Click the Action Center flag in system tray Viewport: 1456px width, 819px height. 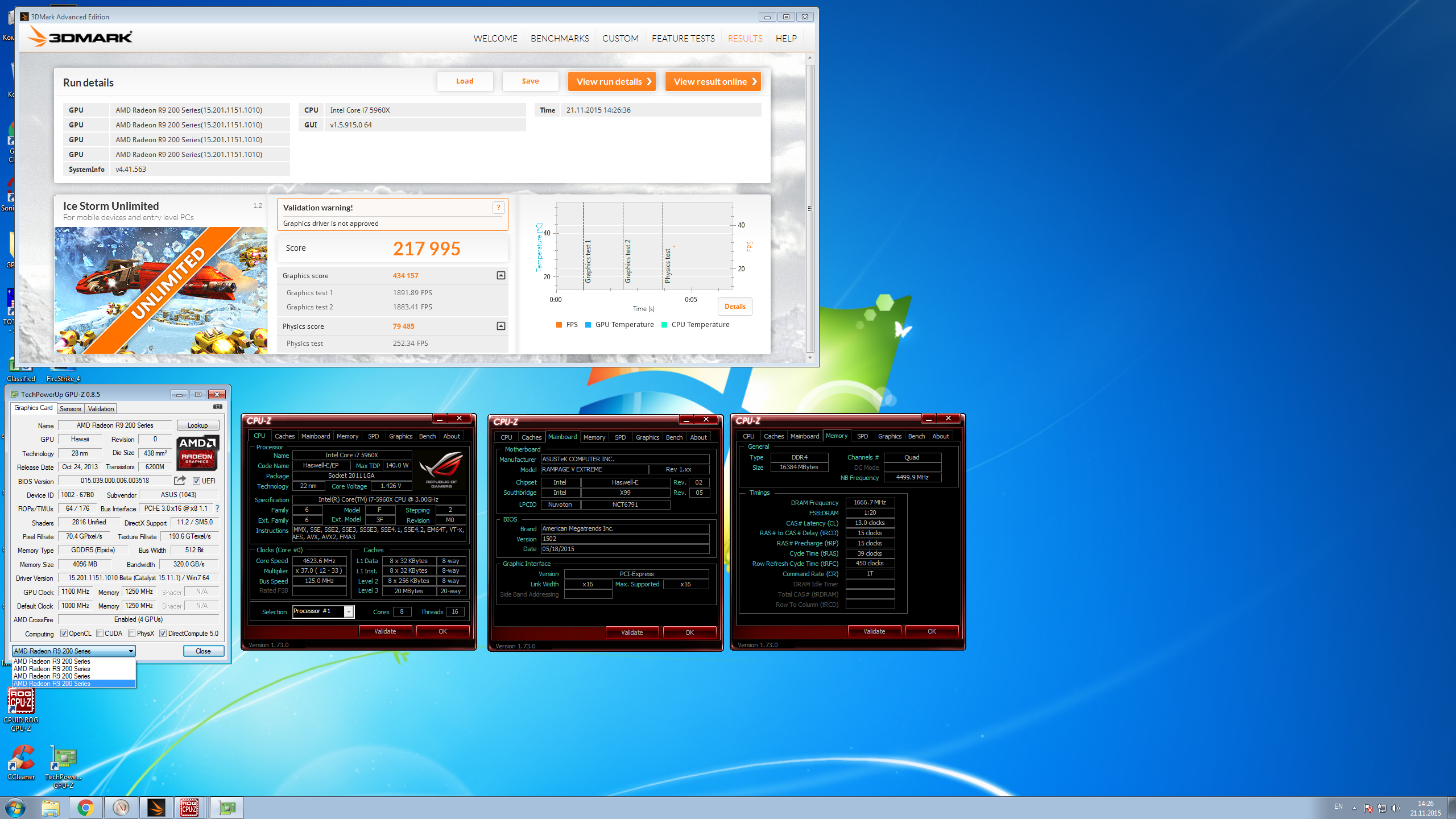(x=1368, y=808)
